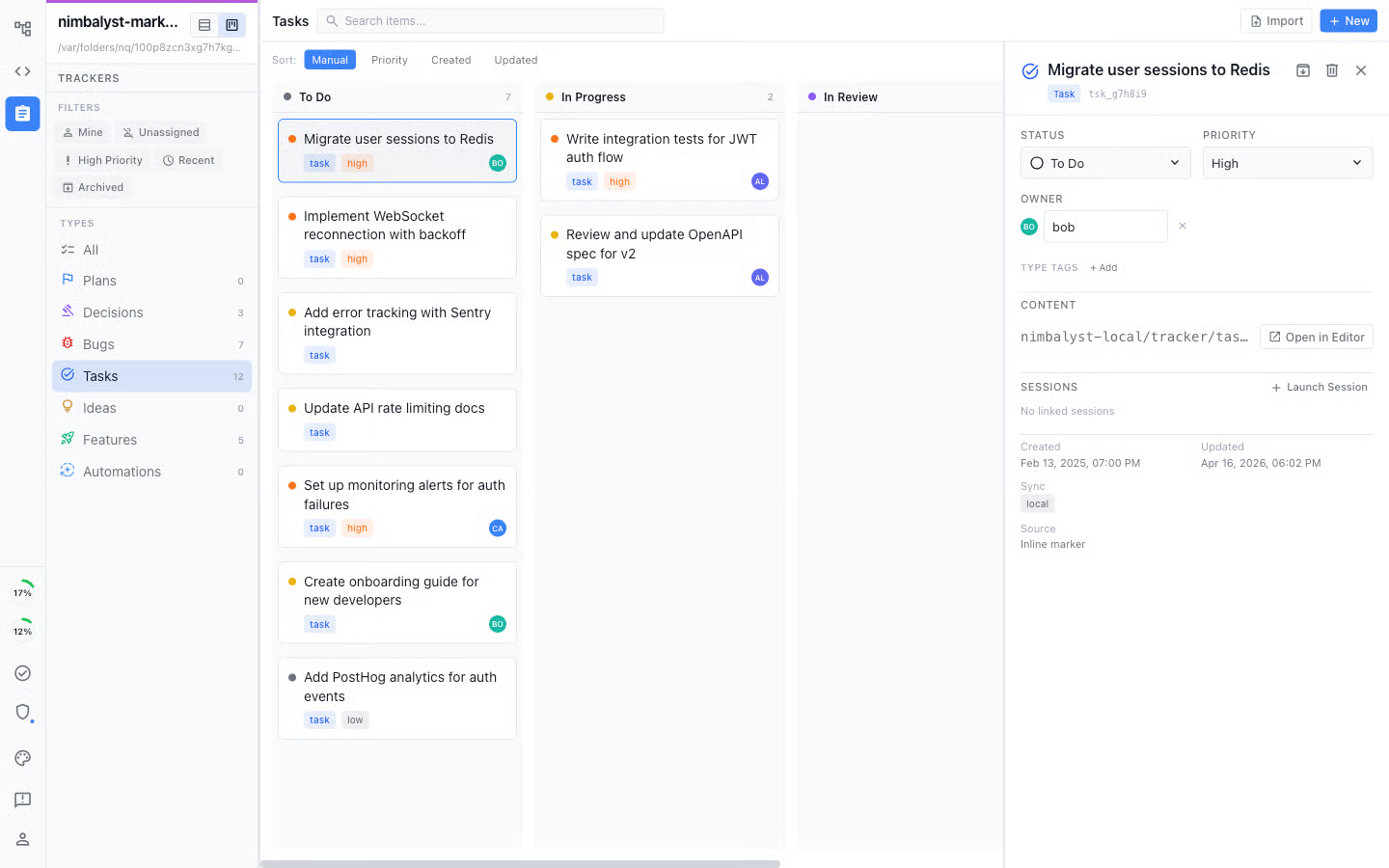The width and height of the screenshot is (1389, 868).
Task: Click Launch Session
Action: coord(1320,387)
